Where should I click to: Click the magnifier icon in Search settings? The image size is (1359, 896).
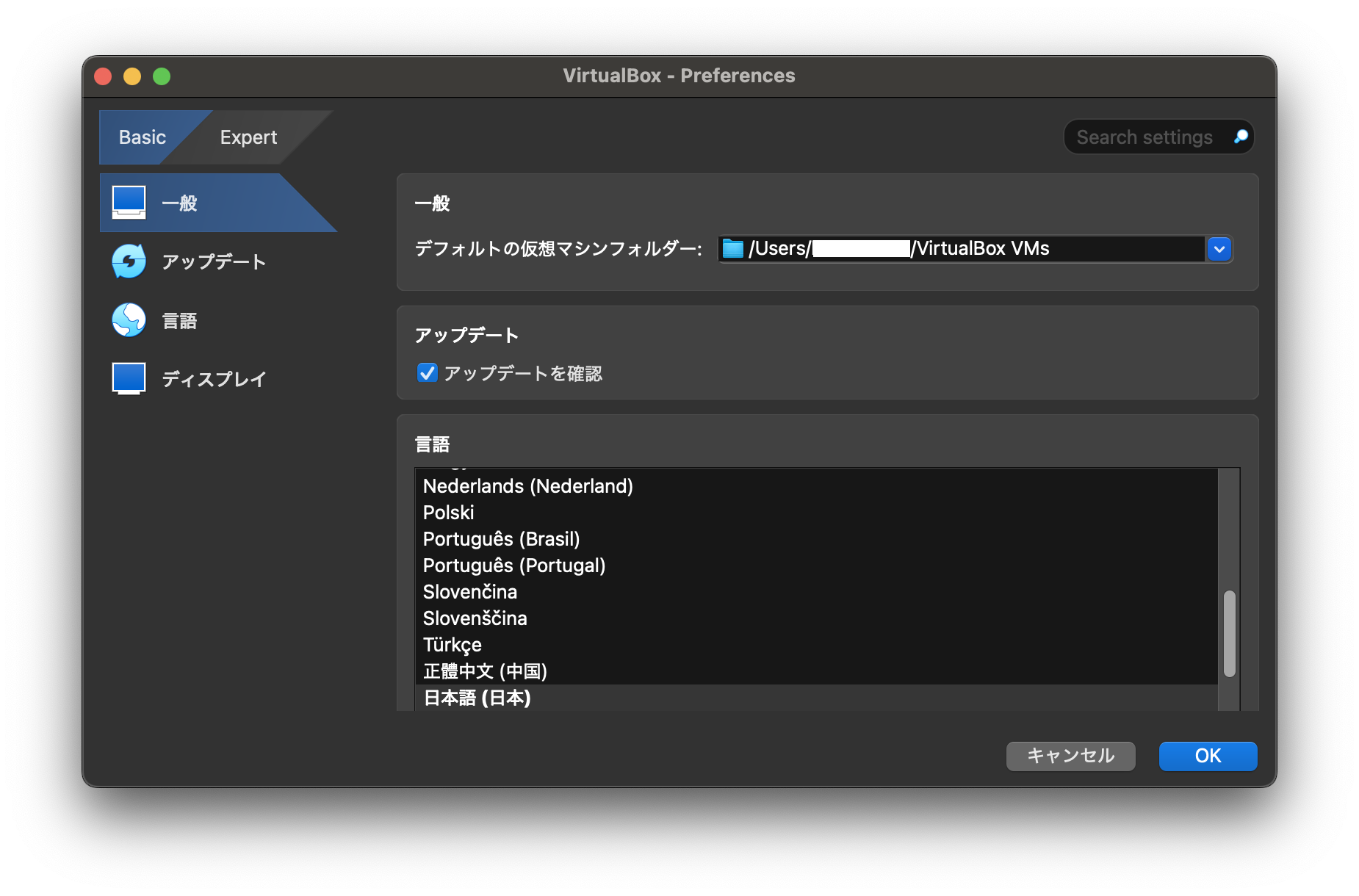click(x=1240, y=137)
